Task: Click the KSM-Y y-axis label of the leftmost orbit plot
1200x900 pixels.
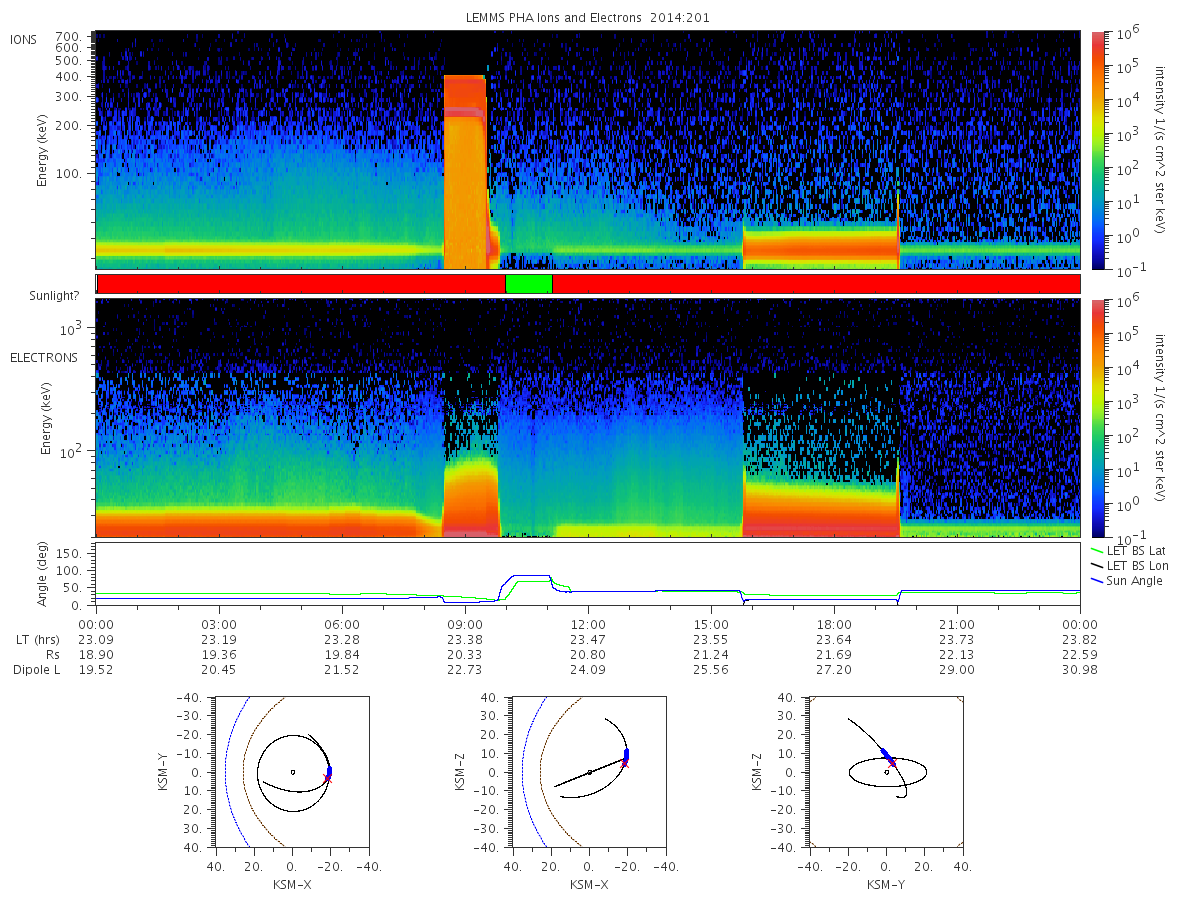Action: tap(162, 772)
